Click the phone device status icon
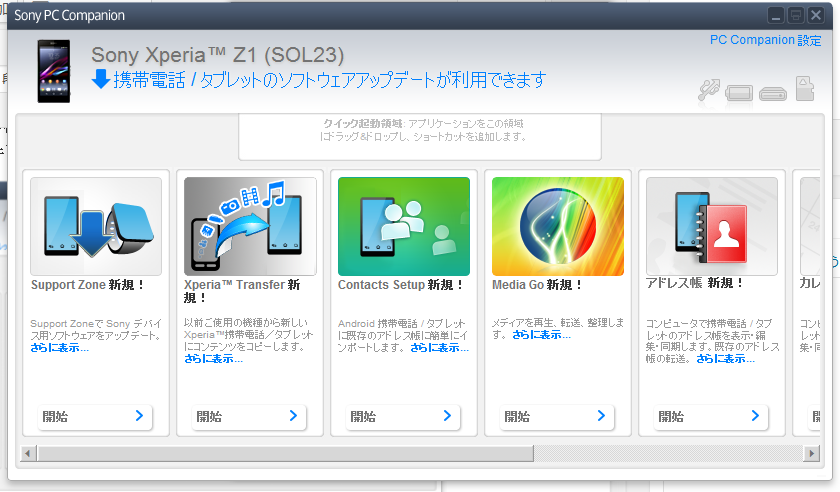Image resolution: width=840 pixels, height=492 pixels. (739, 93)
